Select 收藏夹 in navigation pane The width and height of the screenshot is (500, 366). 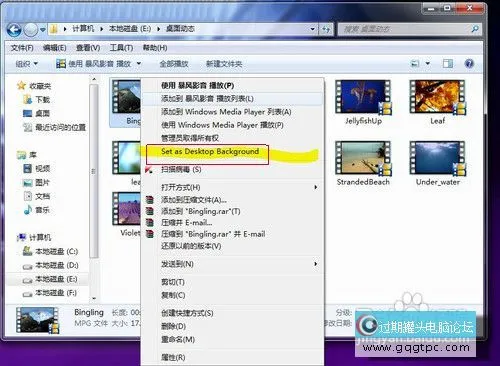[34, 86]
